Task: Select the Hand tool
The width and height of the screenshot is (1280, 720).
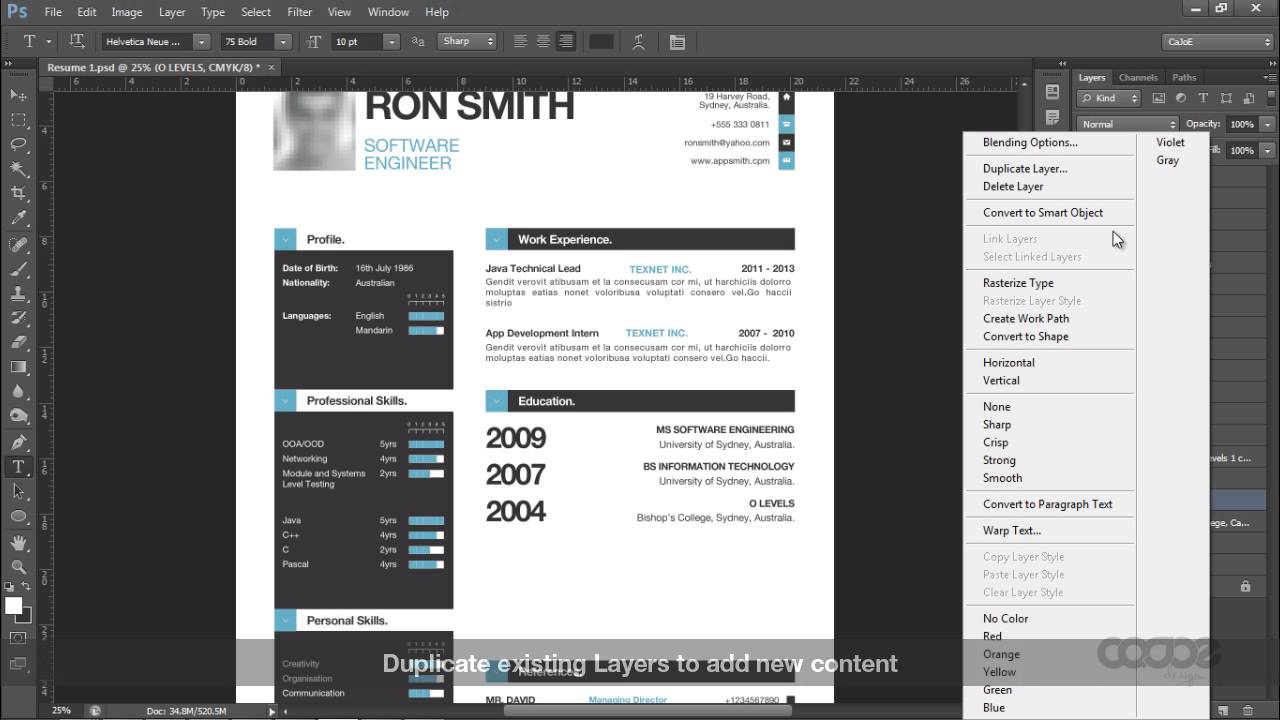Action: [18, 542]
